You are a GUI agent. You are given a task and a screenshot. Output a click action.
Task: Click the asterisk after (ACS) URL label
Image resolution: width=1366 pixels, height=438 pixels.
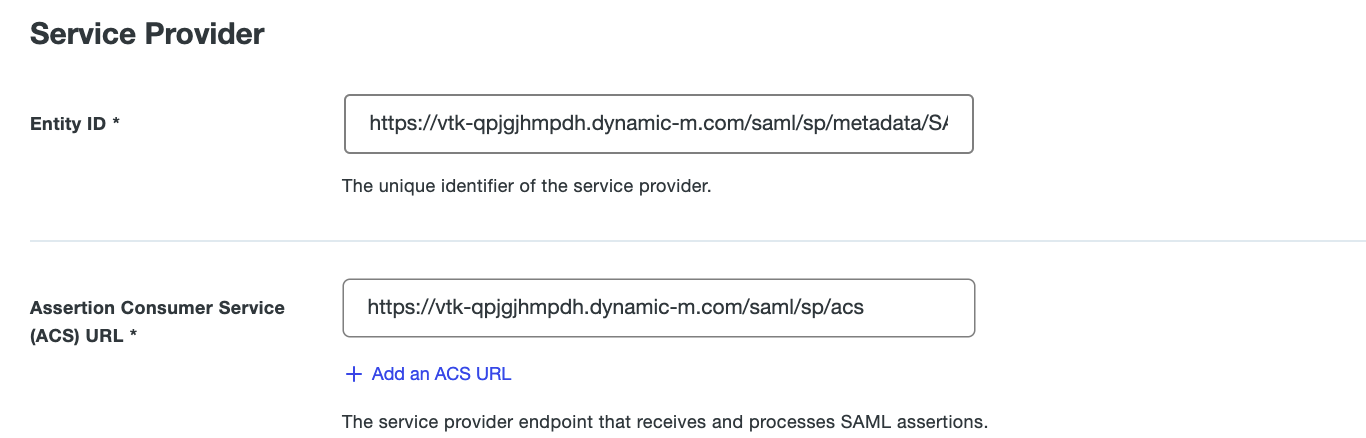132,336
